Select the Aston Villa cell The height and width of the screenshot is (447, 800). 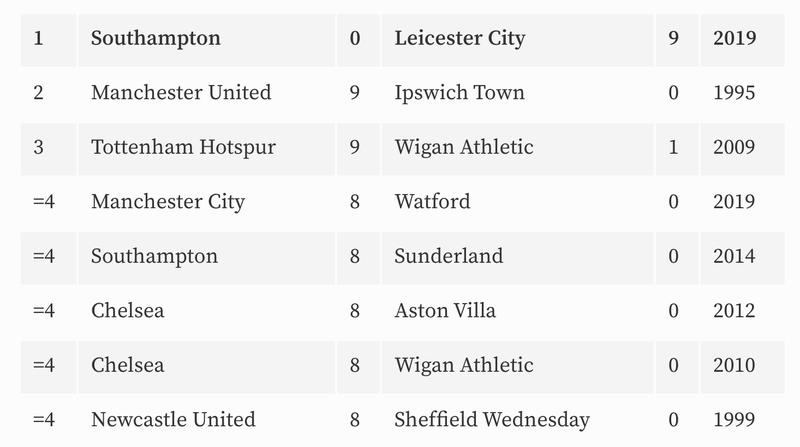tap(517, 312)
